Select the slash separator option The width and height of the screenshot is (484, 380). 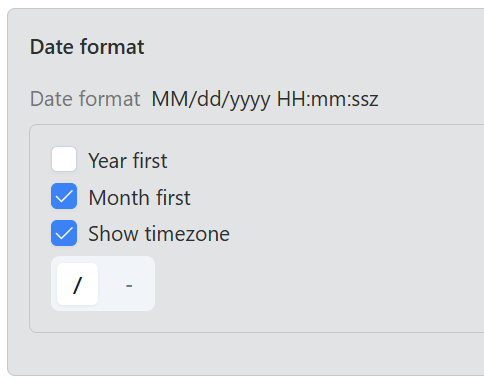(x=77, y=284)
